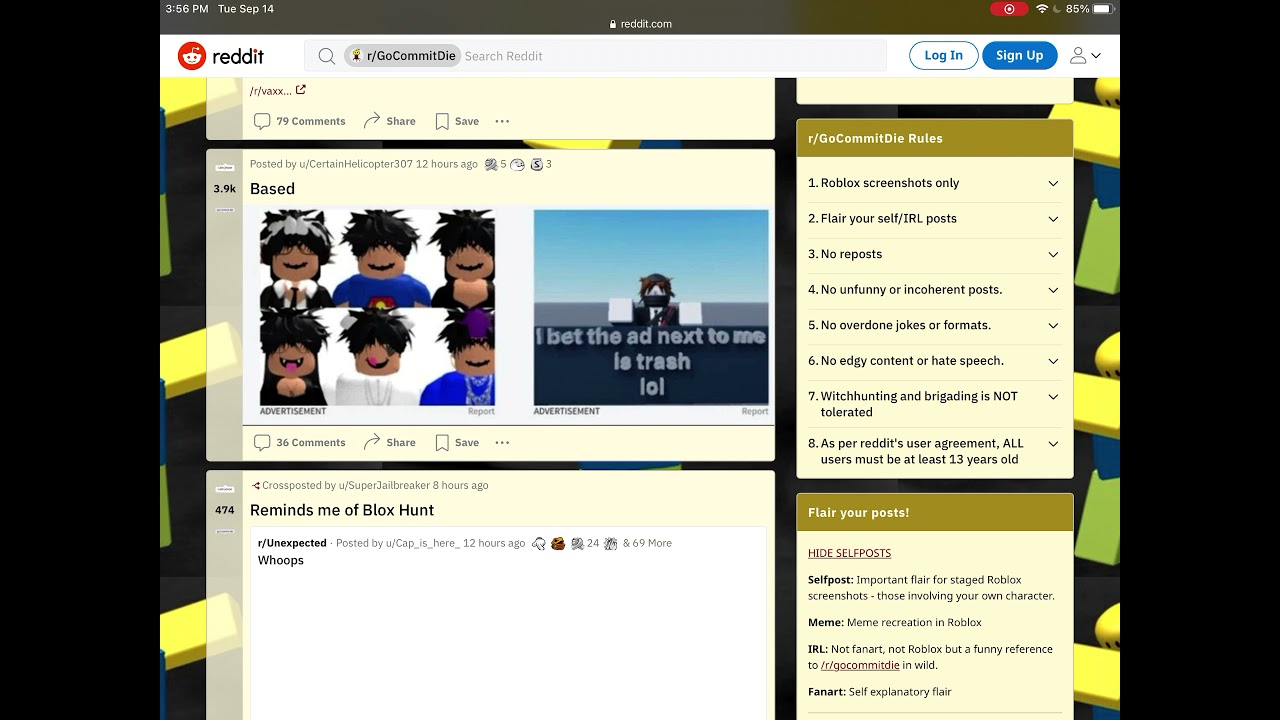Report the right advertisement image
1280x720 pixels.
coord(755,411)
